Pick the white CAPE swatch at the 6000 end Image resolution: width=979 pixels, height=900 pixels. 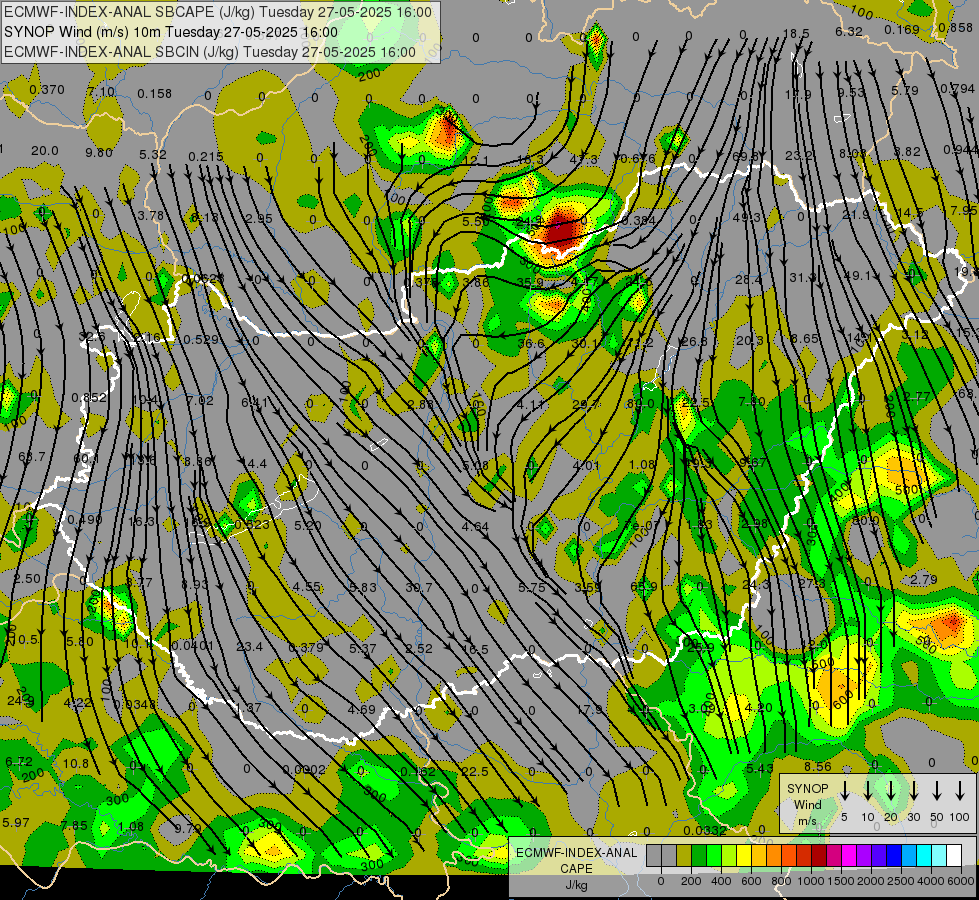953,856
